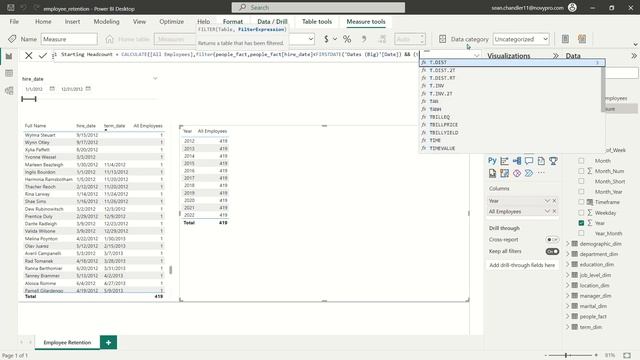Collapse the Visualizations pane
Screen dimensions: 640x360
556,56
